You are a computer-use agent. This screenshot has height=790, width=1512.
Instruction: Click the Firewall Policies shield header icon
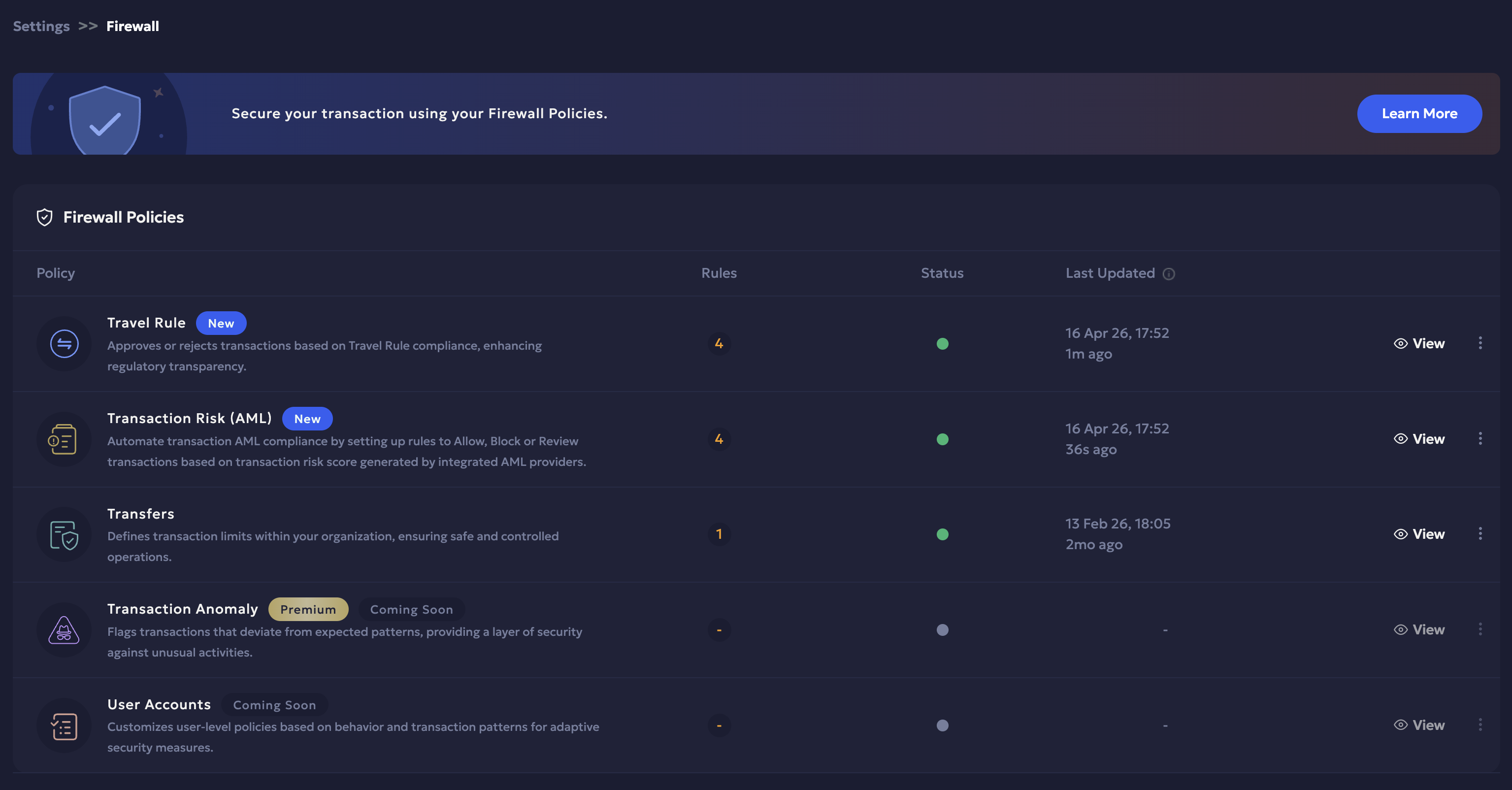(x=45, y=217)
